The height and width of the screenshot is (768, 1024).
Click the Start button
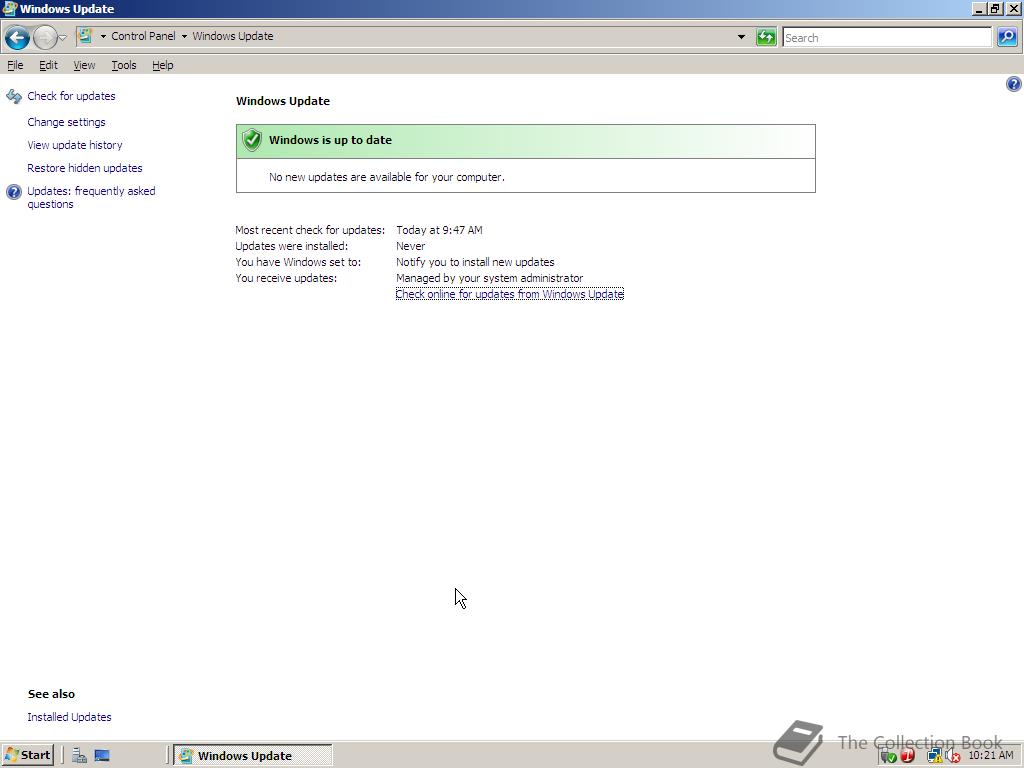27,756
